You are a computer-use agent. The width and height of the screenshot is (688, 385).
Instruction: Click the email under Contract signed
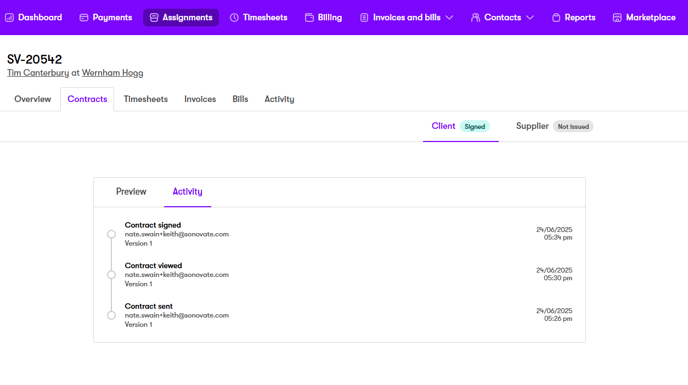177,234
